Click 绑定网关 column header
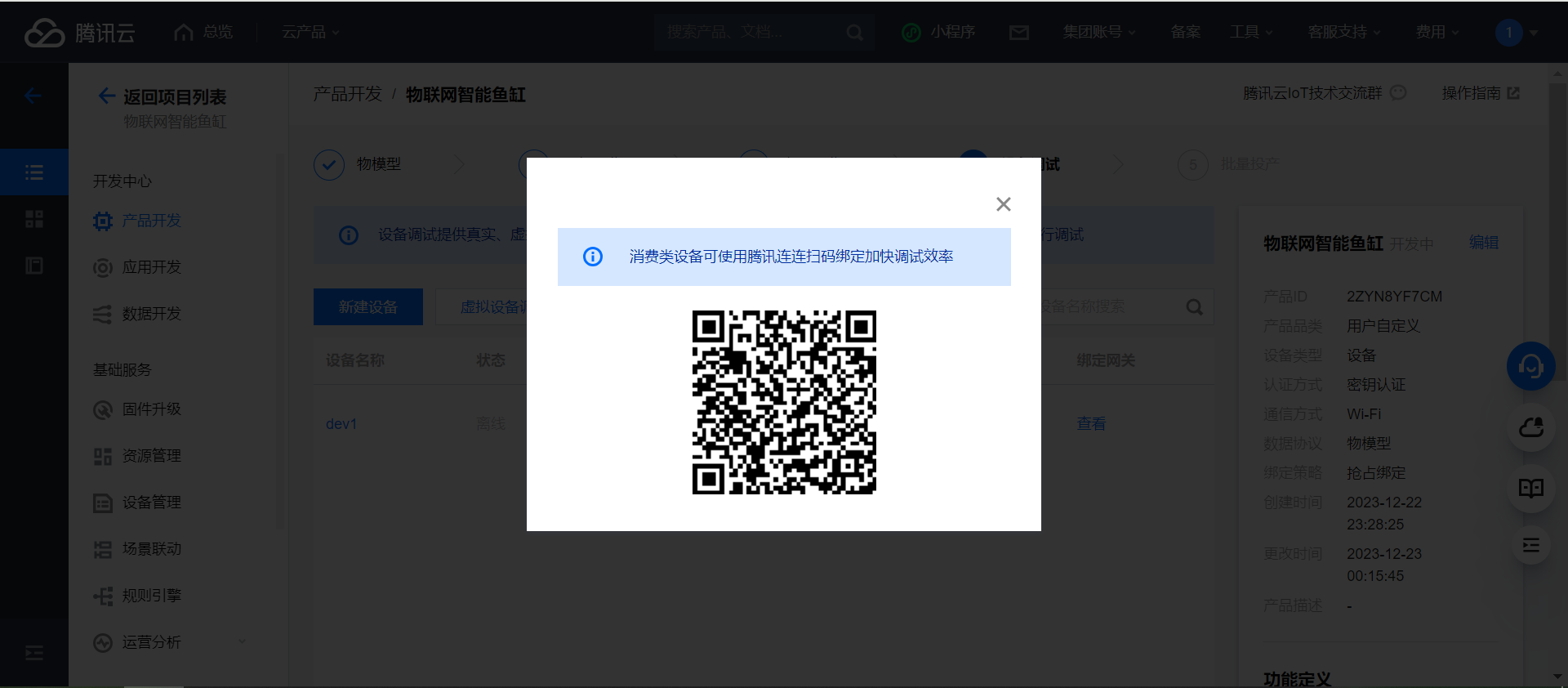Screen dimensions: 1568x688 [1106, 360]
